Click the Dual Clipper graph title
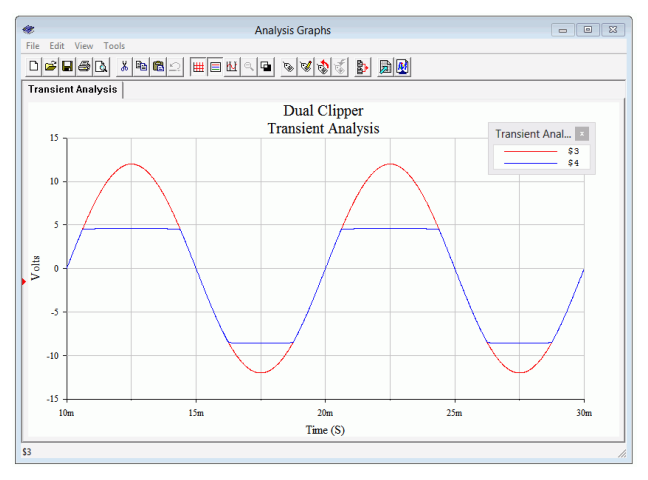The height and width of the screenshot is (480, 648). tap(323, 111)
